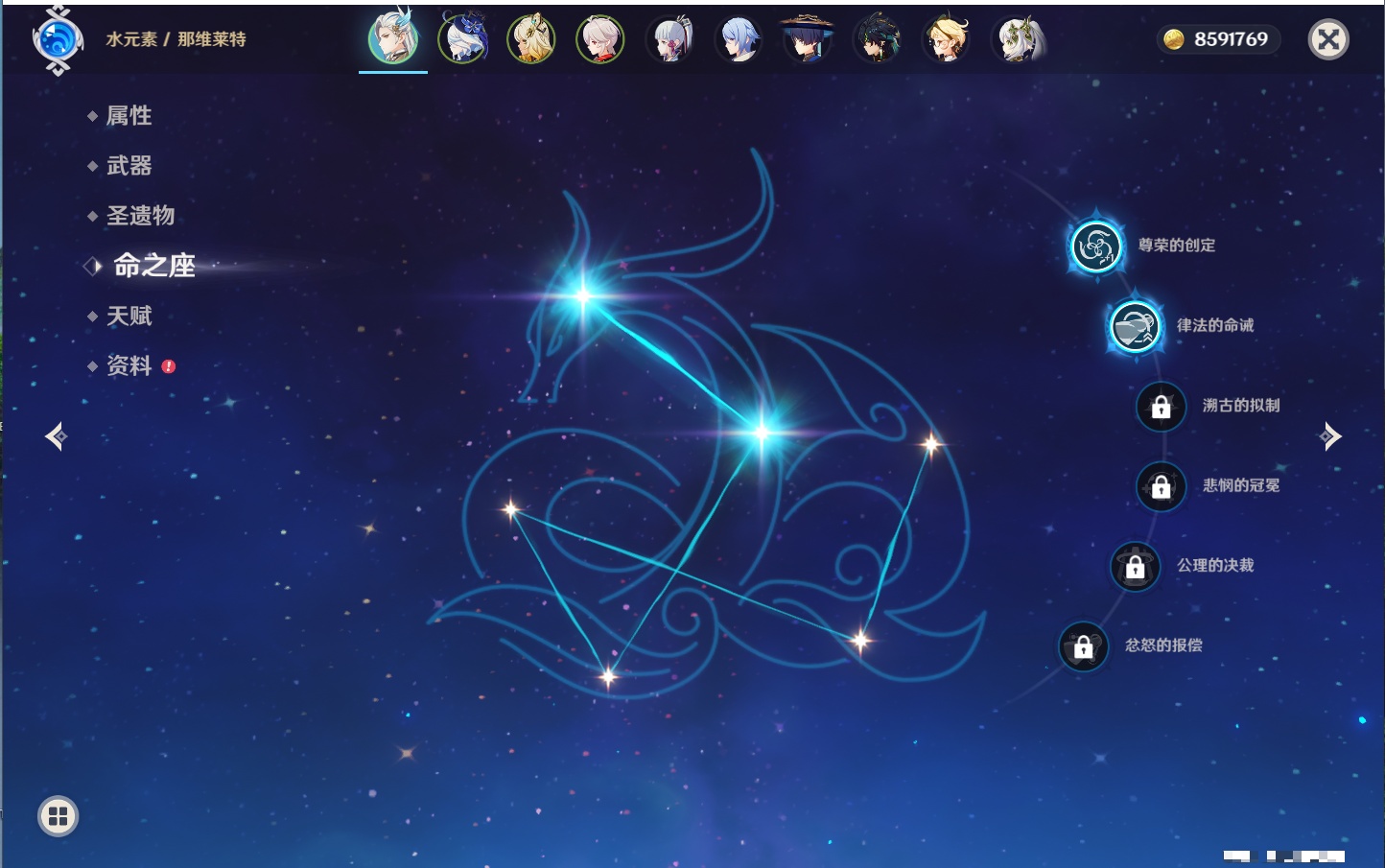This screenshot has width=1385, height=868.
Task: Open the 天赋 talents tab
Action: [x=129, y=316]
